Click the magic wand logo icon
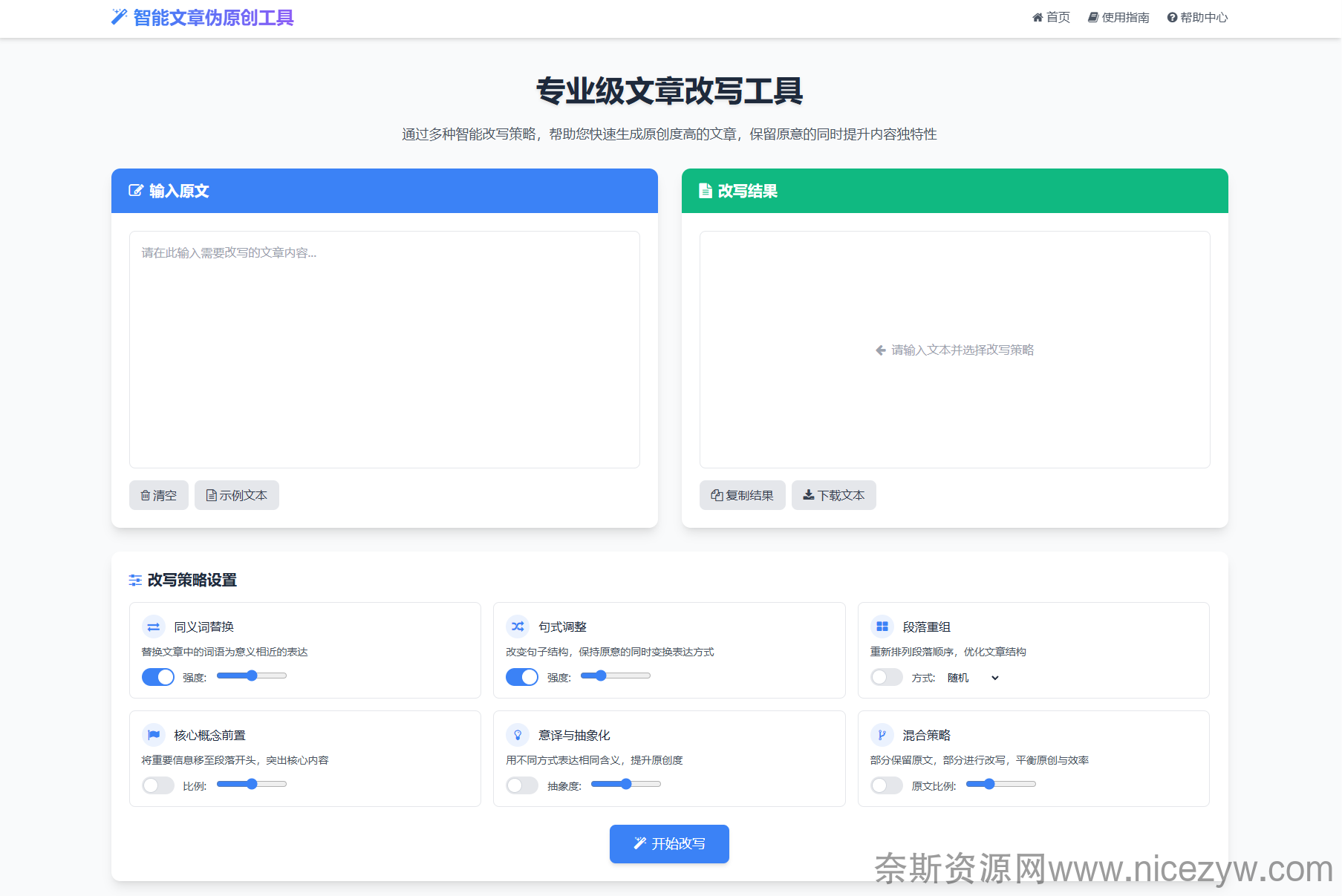The width and height of the screenshot is (1342, 896). (119, 17)
